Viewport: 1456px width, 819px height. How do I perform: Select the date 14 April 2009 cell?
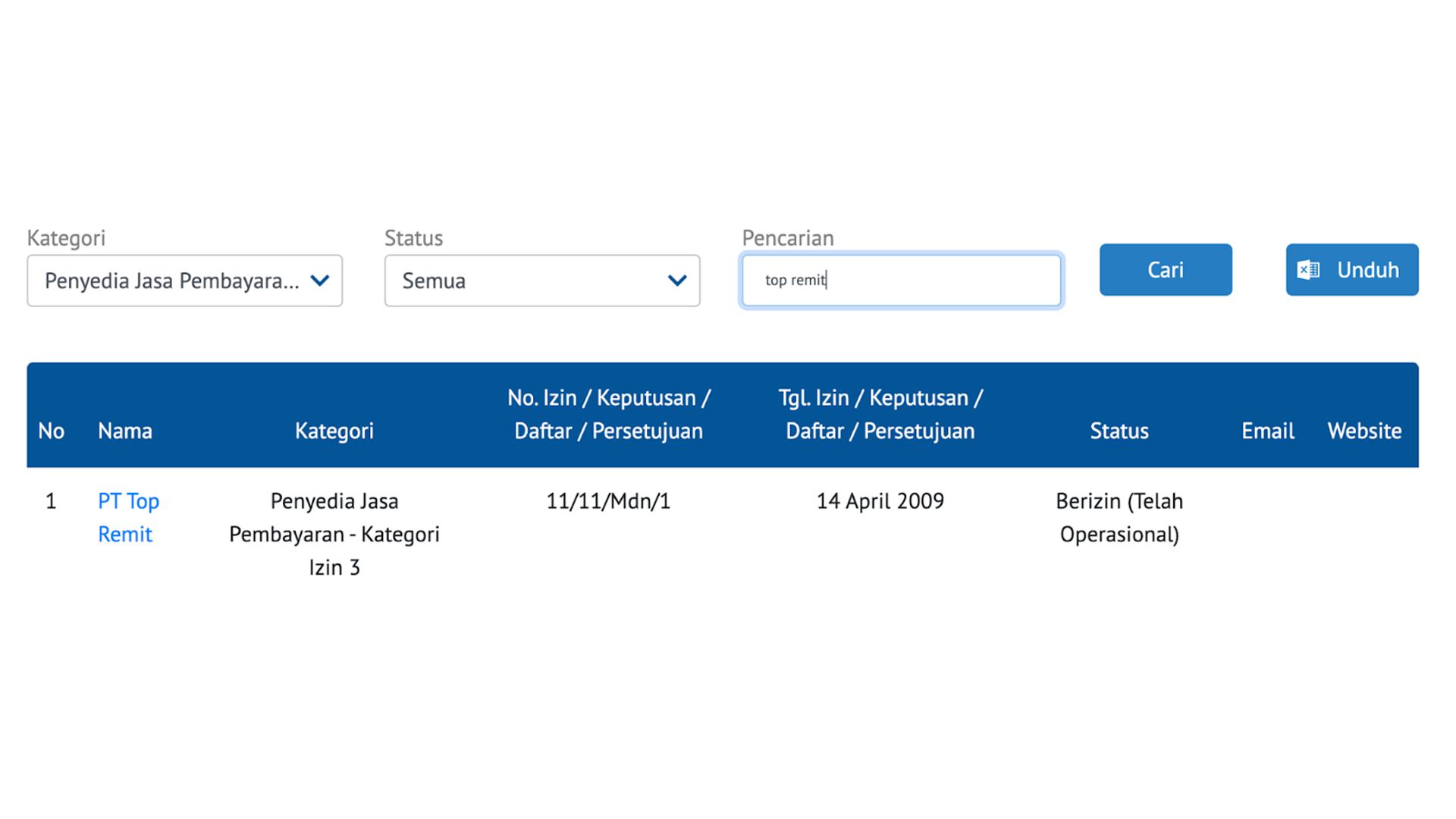pos(880,501)
